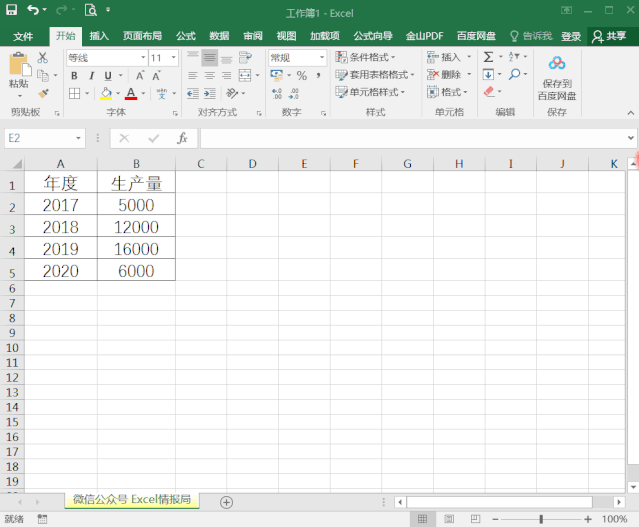Switch to the 视图 tab
This screenshot has width=639, height=527.
(x=286, y=36)
